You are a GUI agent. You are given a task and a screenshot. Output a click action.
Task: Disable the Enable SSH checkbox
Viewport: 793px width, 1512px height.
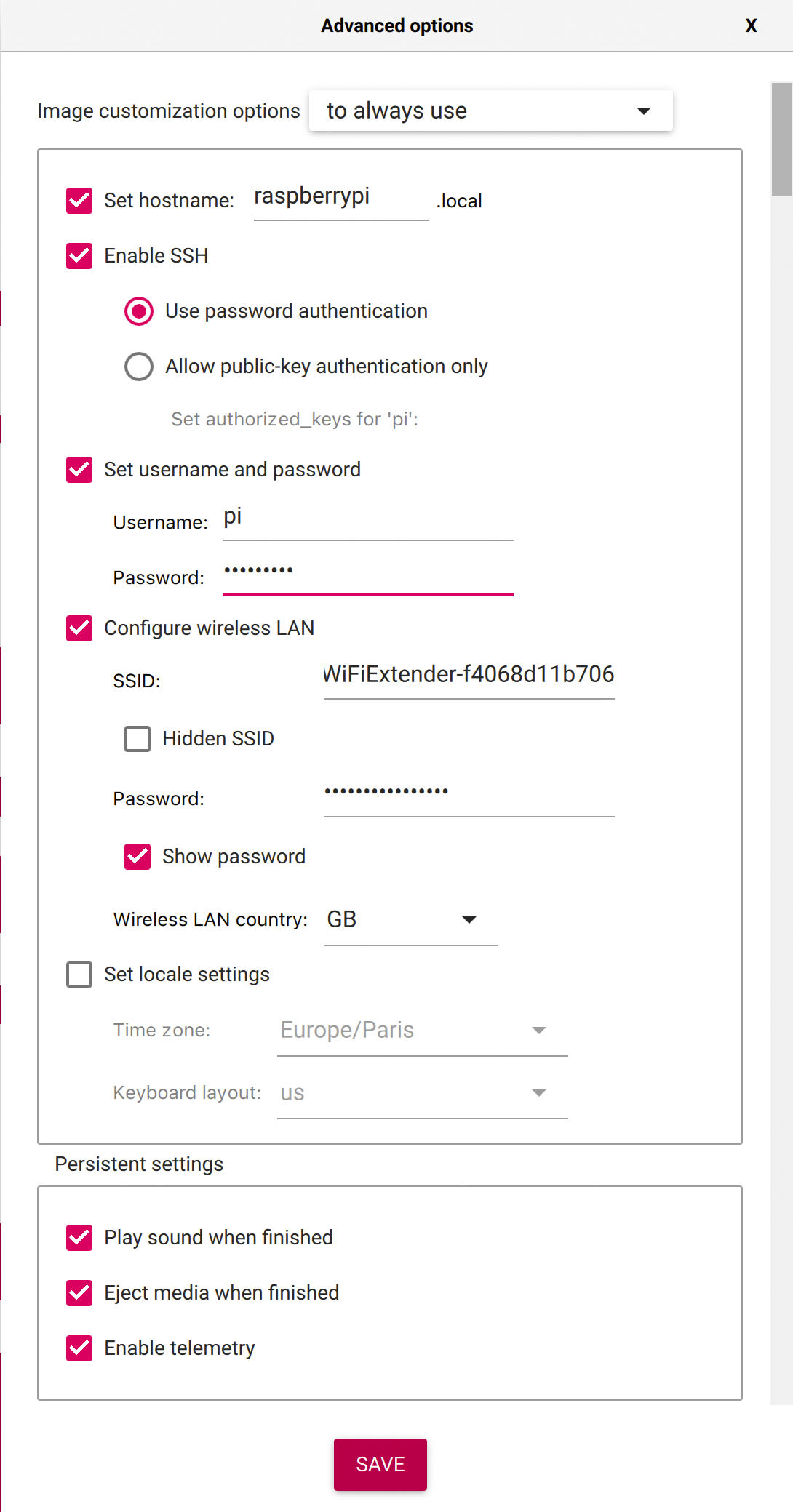pyautogui.click(x=79, y=256)
